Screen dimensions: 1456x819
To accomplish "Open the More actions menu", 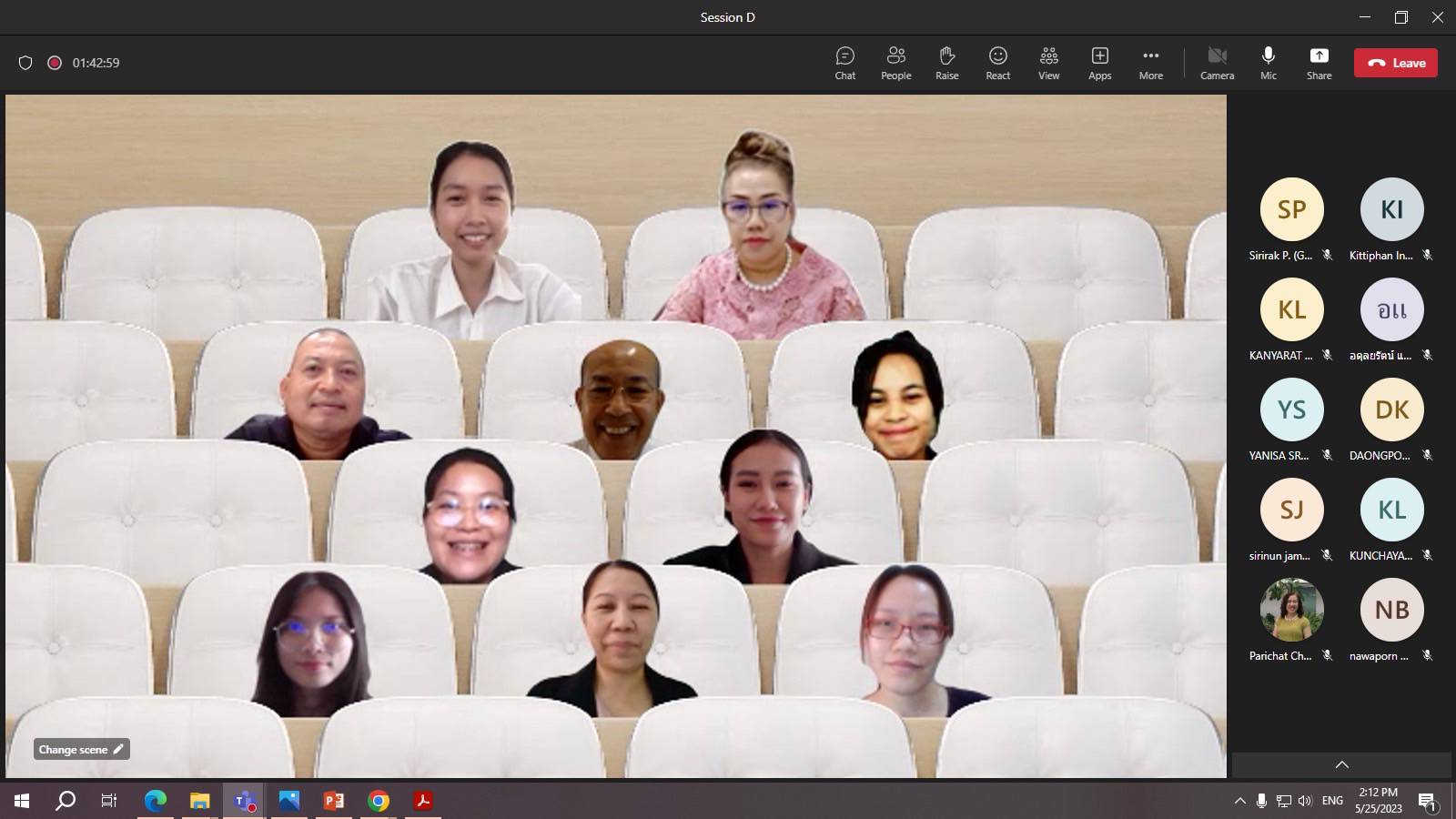I will tap(1150, 63).
